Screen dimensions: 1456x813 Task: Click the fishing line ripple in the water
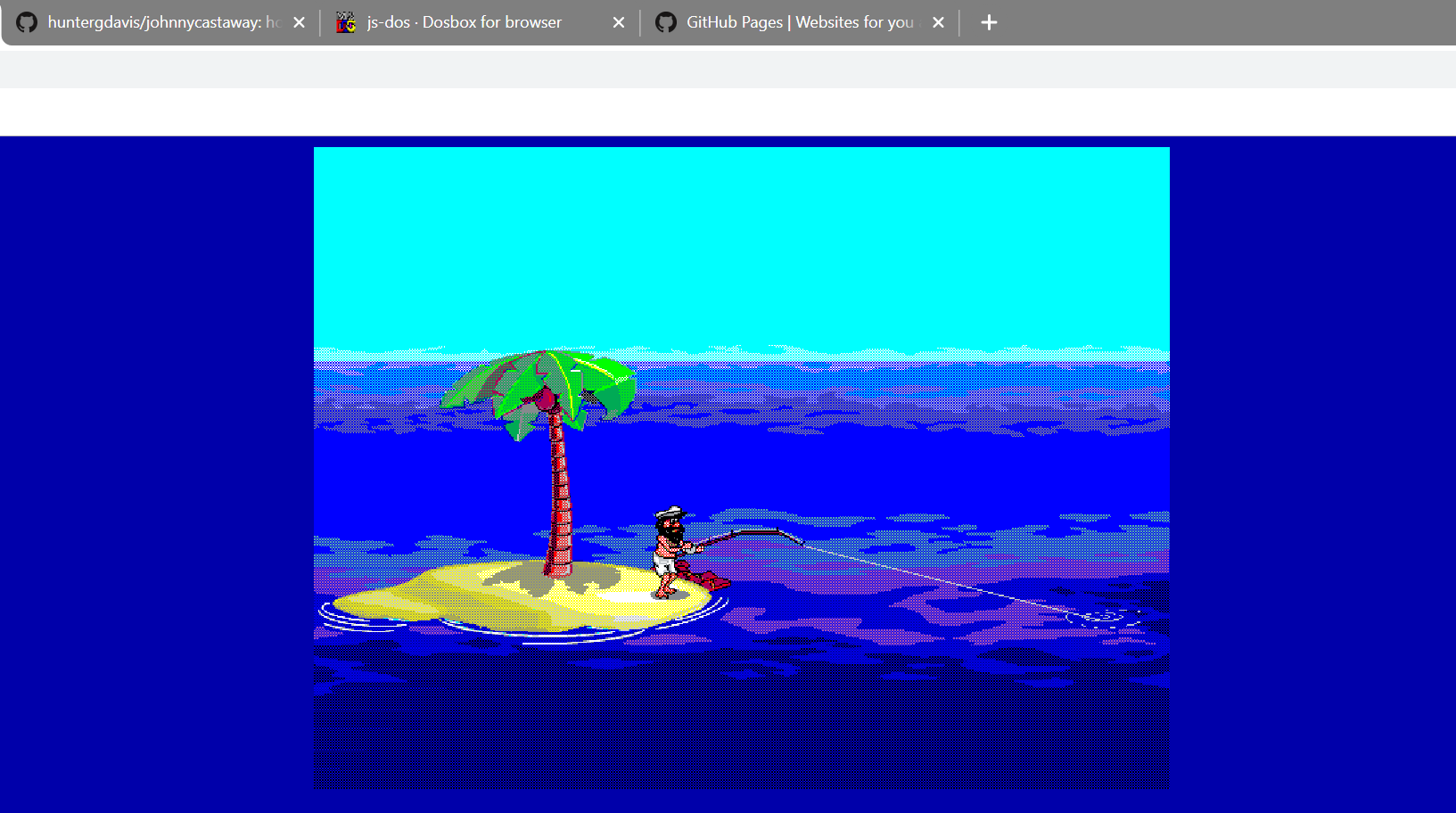(1103, 616)
